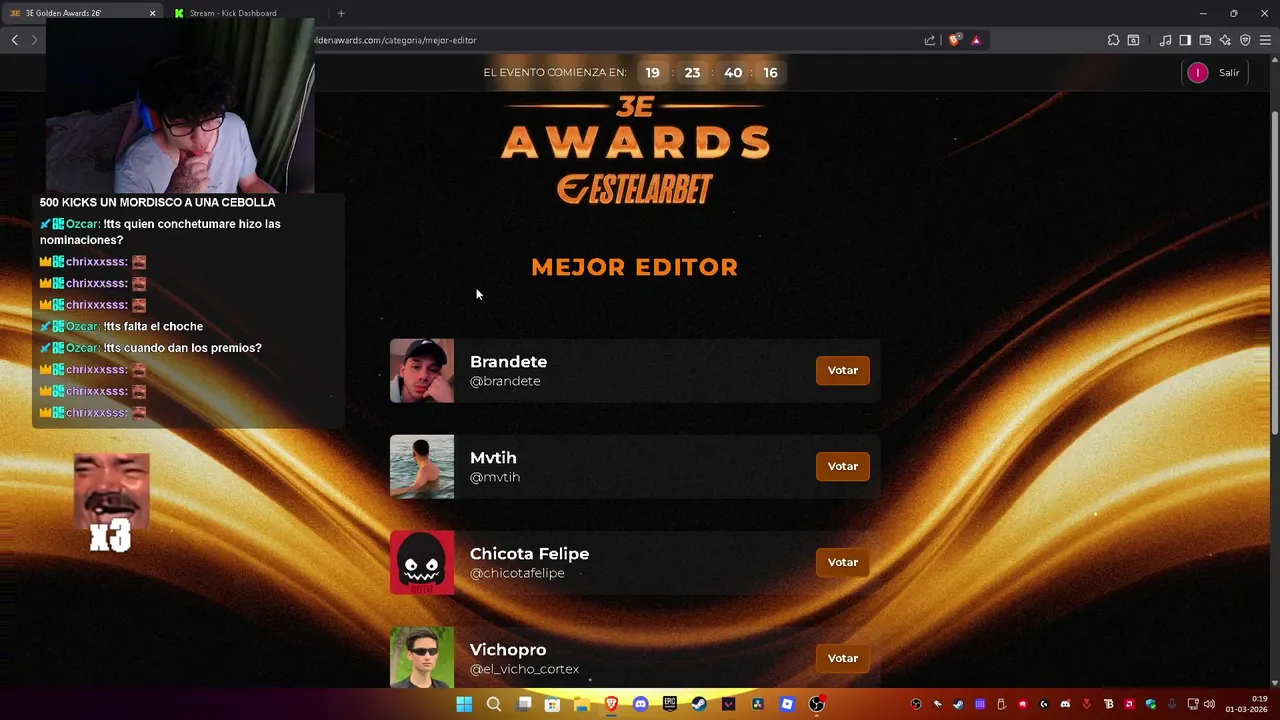
Task: Open DaVinci Resolve from the taskbar
Action: [x=758, y=704]
